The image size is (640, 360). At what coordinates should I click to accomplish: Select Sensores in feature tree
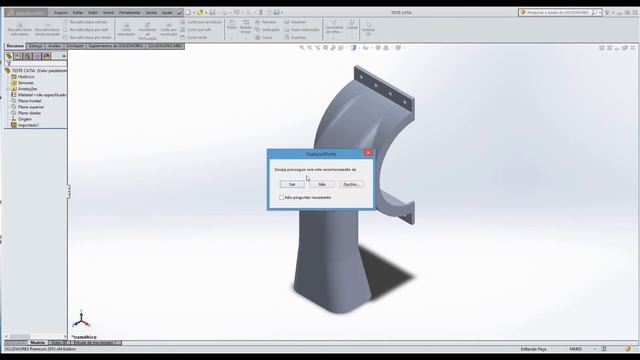pos(26,83)
